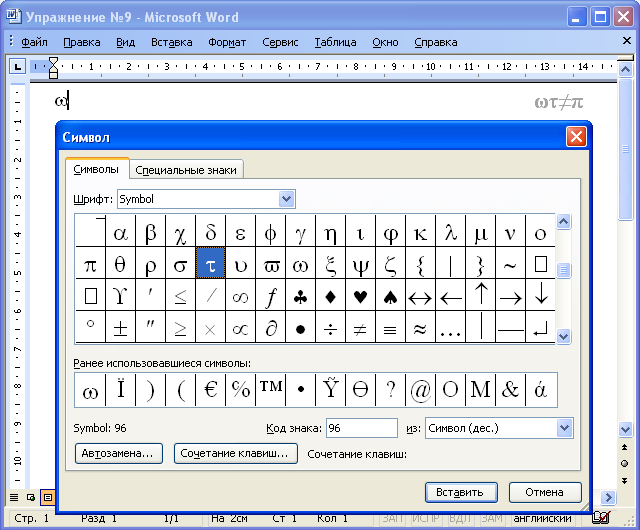Pick the delta symbol cell
Viewport: 640px width, 530px height.
211,231
